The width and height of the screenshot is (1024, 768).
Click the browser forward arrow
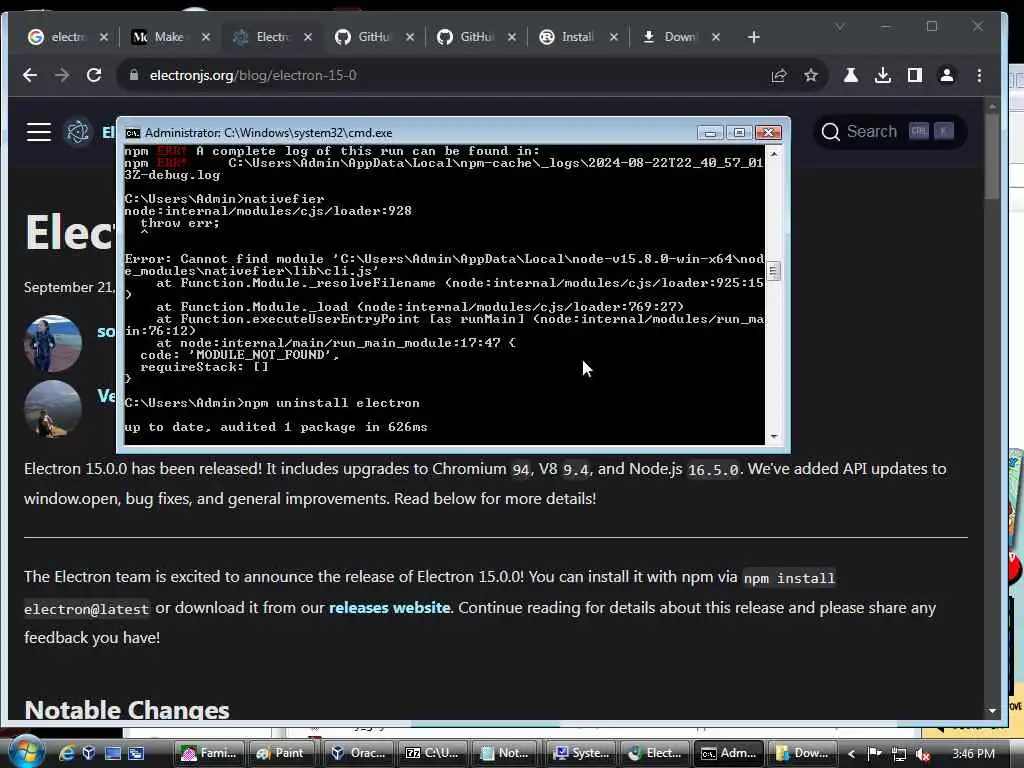tap(61, 75)
